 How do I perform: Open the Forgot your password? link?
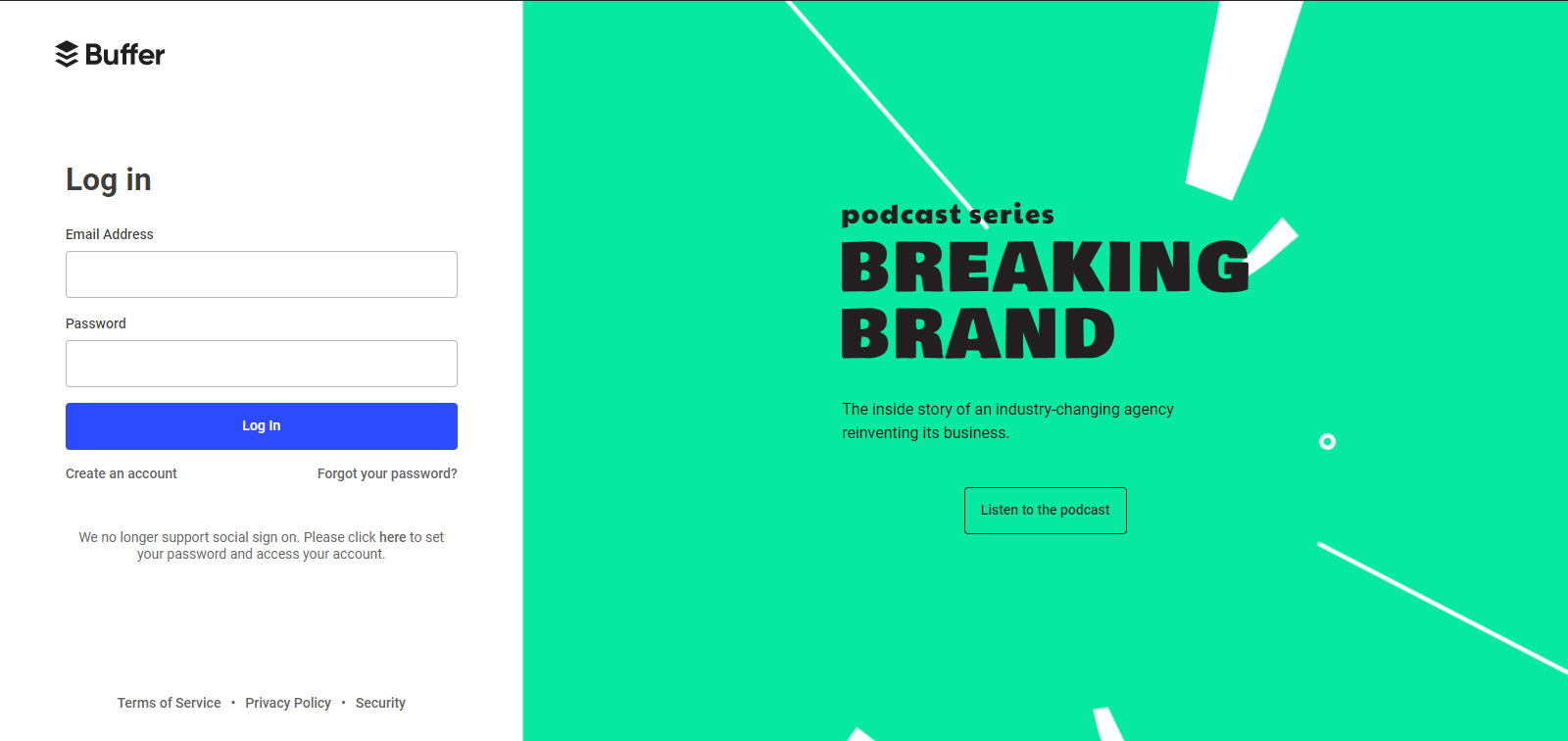coord(387,473)
